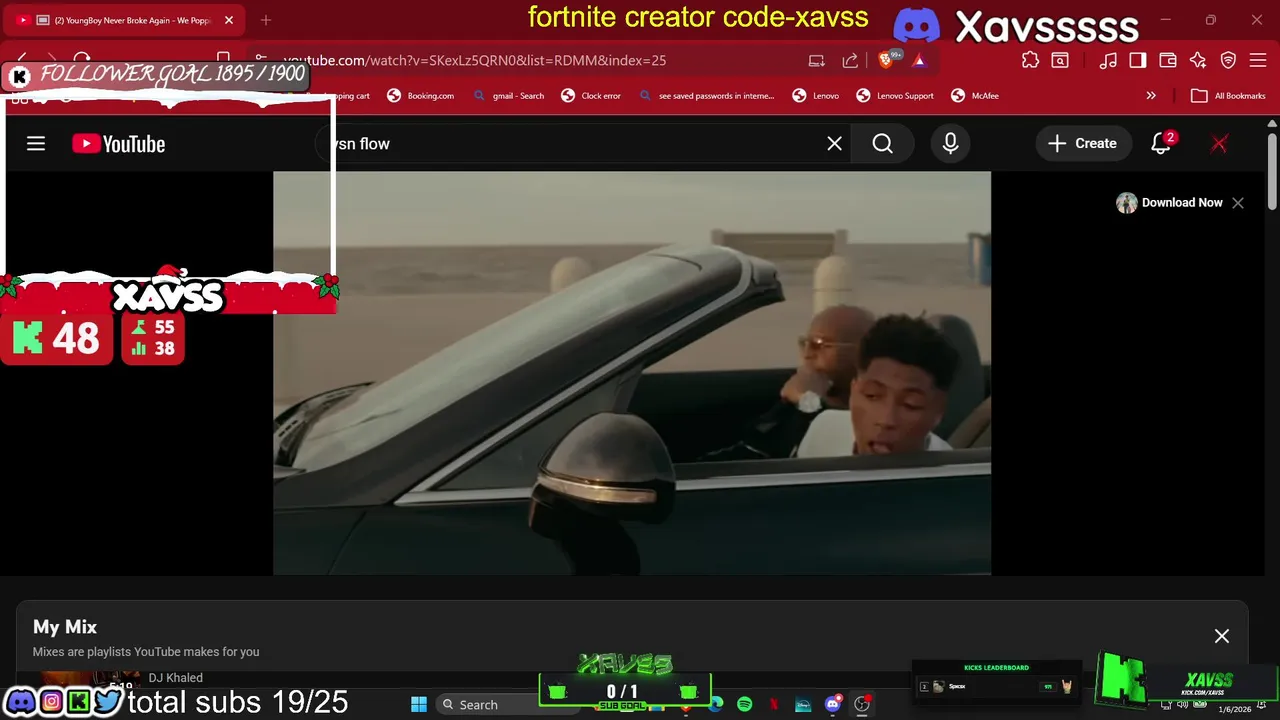Screen dimensions: 1280x720
Task: Open the Brave main menu
Action: point(1259,60)
